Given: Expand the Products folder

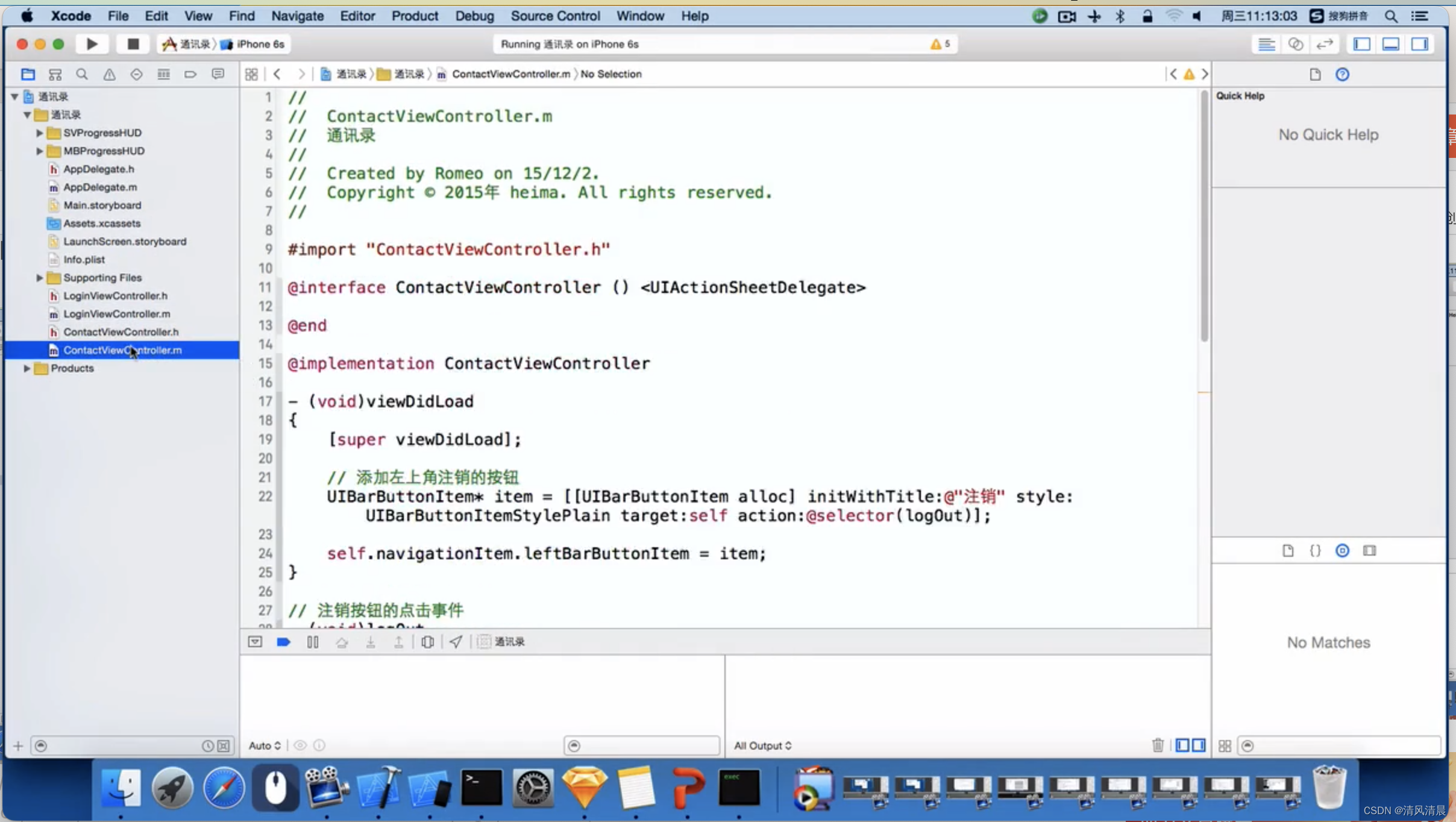Looking at the screenshot, I should point(27,368).
